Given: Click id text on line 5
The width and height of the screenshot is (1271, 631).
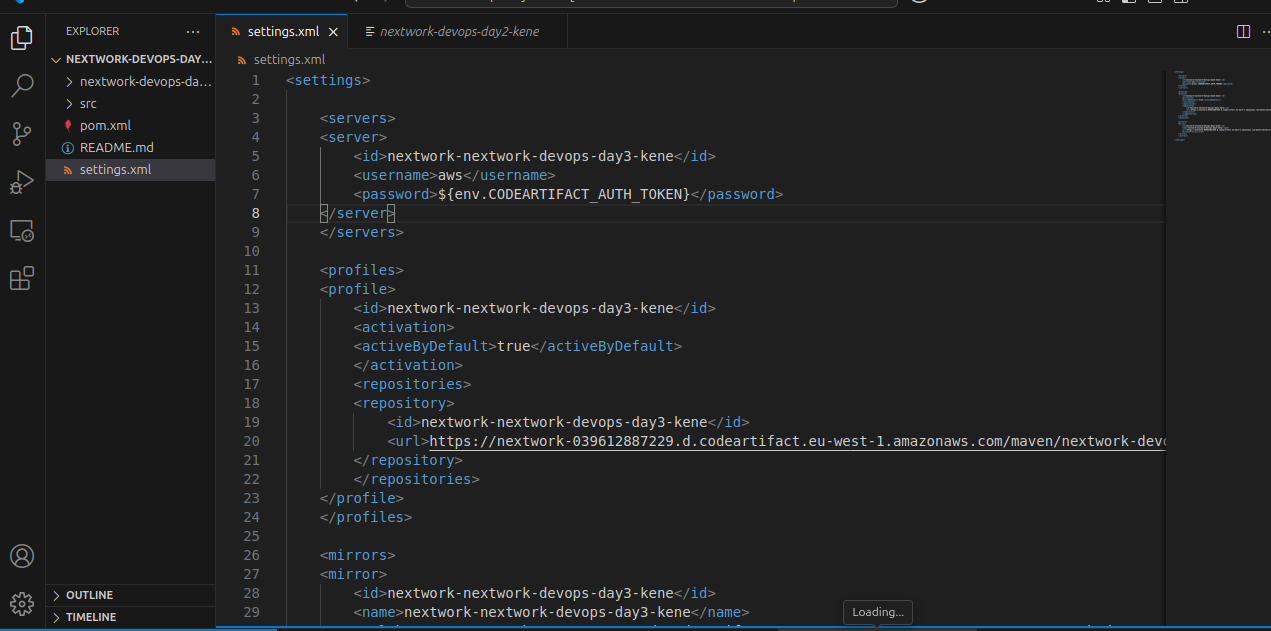Looking at the screenshot, I should click(530, 156).
